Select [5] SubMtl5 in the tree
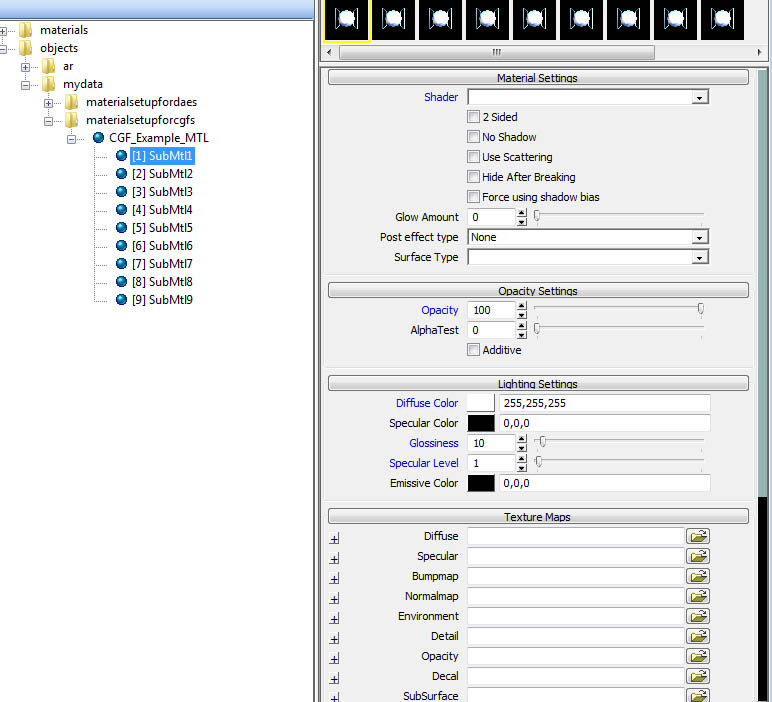The image size is (772, 702). [162, 228]
